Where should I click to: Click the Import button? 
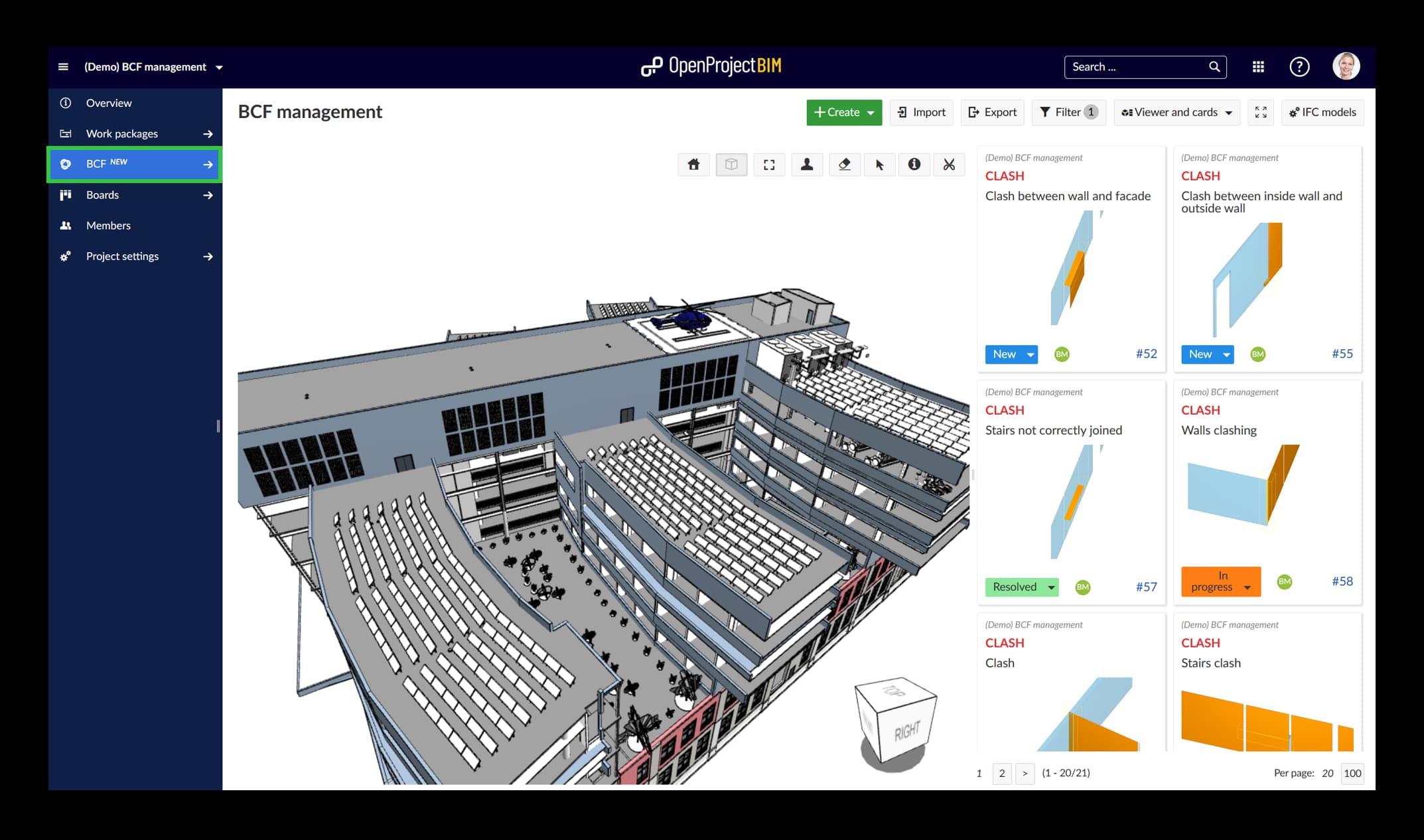[920, 112]
